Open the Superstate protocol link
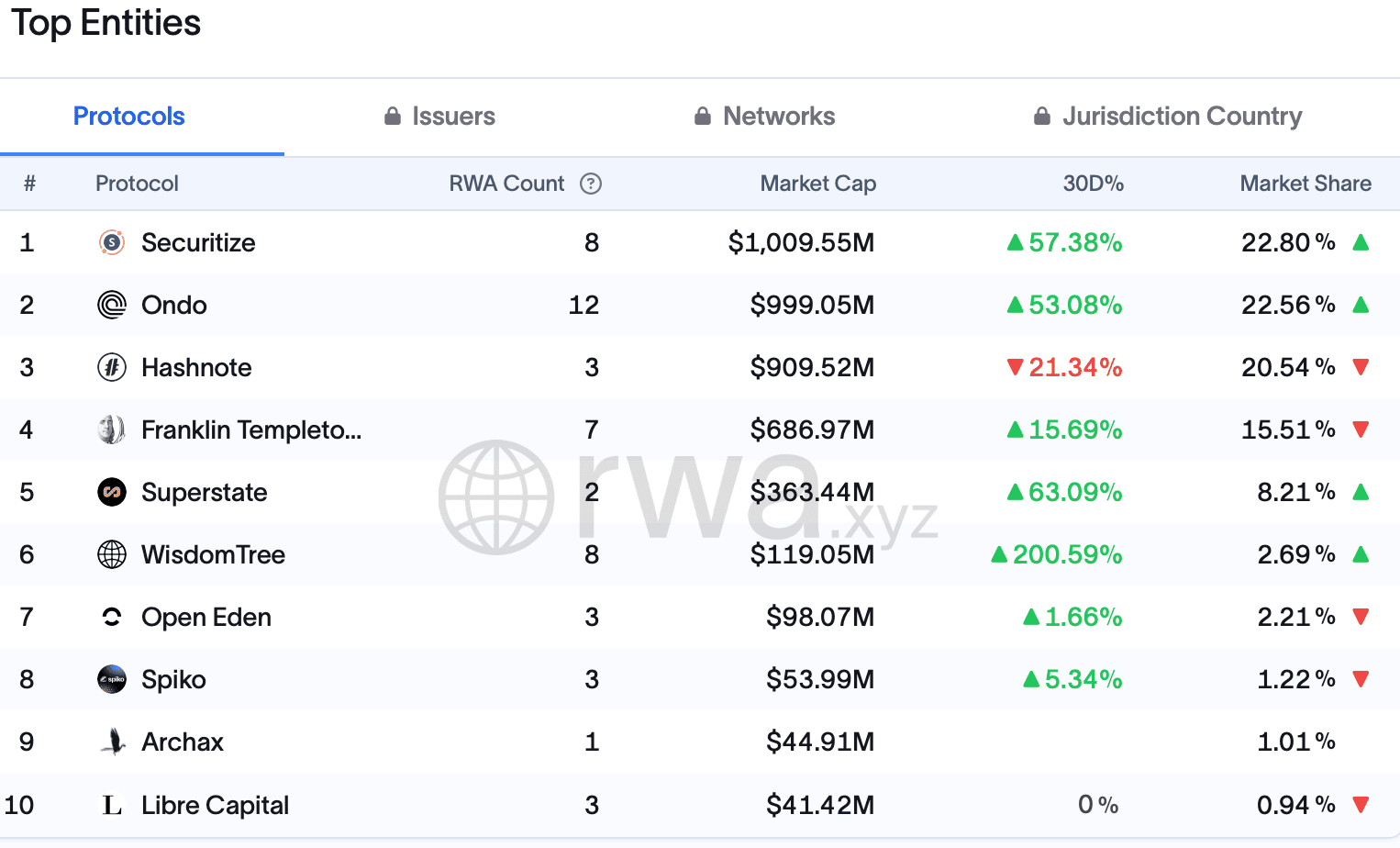This screenshot has width=1400, height=848. click(205, 492)
